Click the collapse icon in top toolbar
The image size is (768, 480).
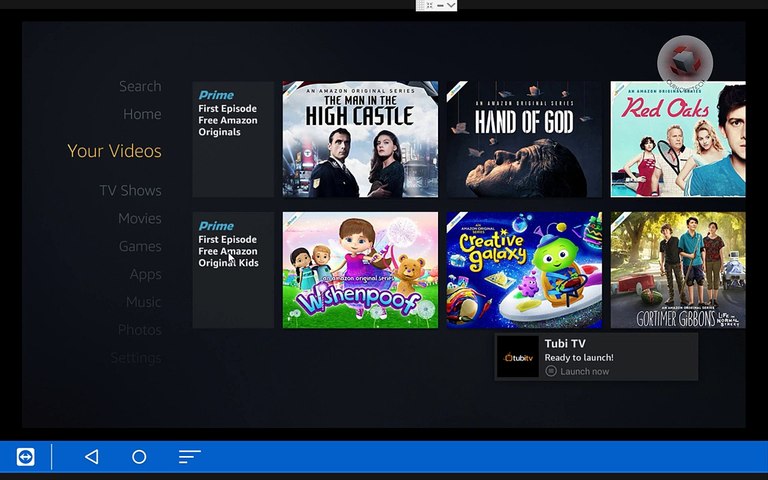pyautogui.click(x=429, y=5)
